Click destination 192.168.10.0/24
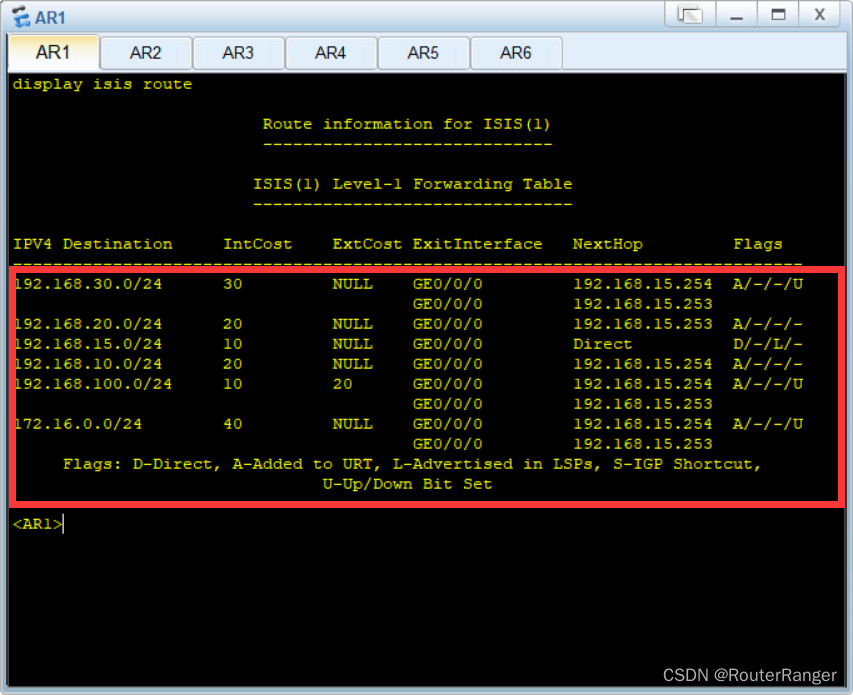Screen dimensions: 853x695 point(88,364)
